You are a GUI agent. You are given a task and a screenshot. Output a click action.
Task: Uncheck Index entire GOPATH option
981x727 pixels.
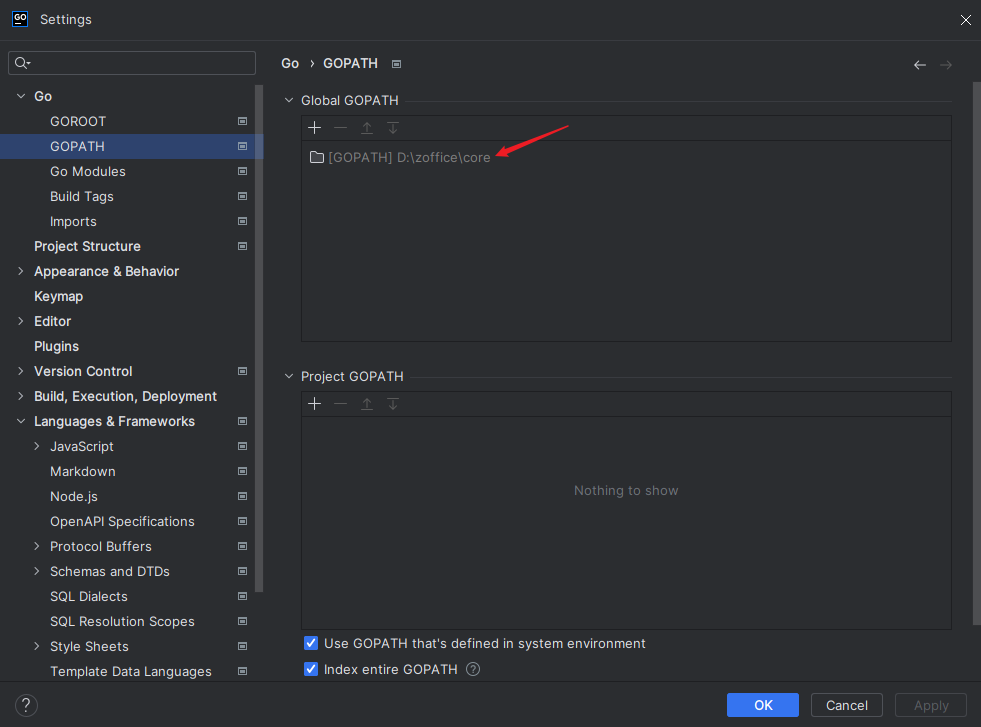[311, 669]
